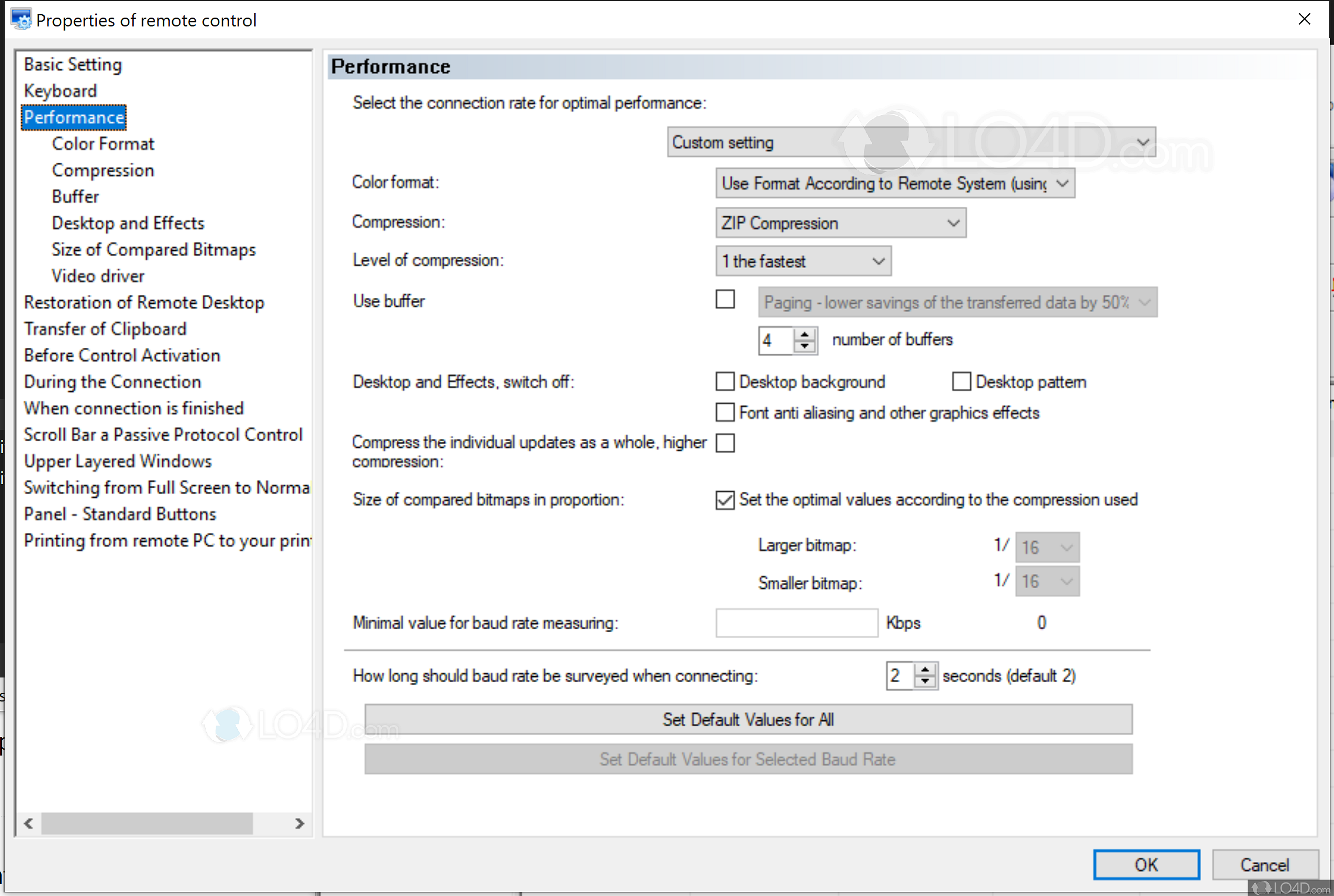Check Desktop background switch-off option
The height and width of the screenshot is (896, 1334).
click(725, 382)
